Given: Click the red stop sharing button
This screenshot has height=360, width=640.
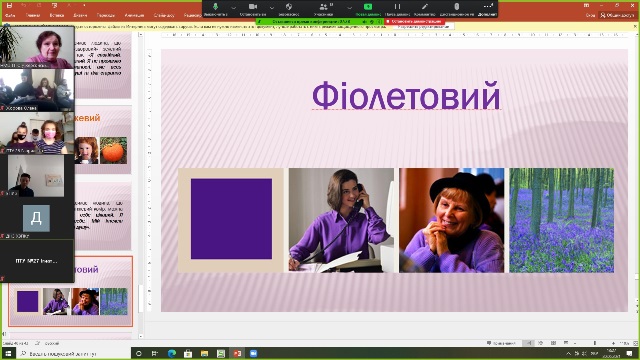Looking at the screenshot, I should point(414,21).
